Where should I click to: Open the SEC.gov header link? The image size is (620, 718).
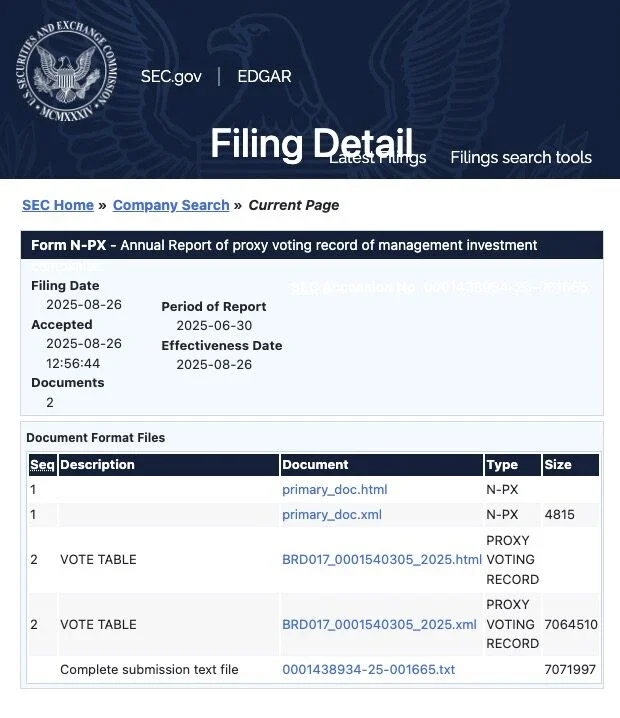pyautogui.click(x=171, y=77)
